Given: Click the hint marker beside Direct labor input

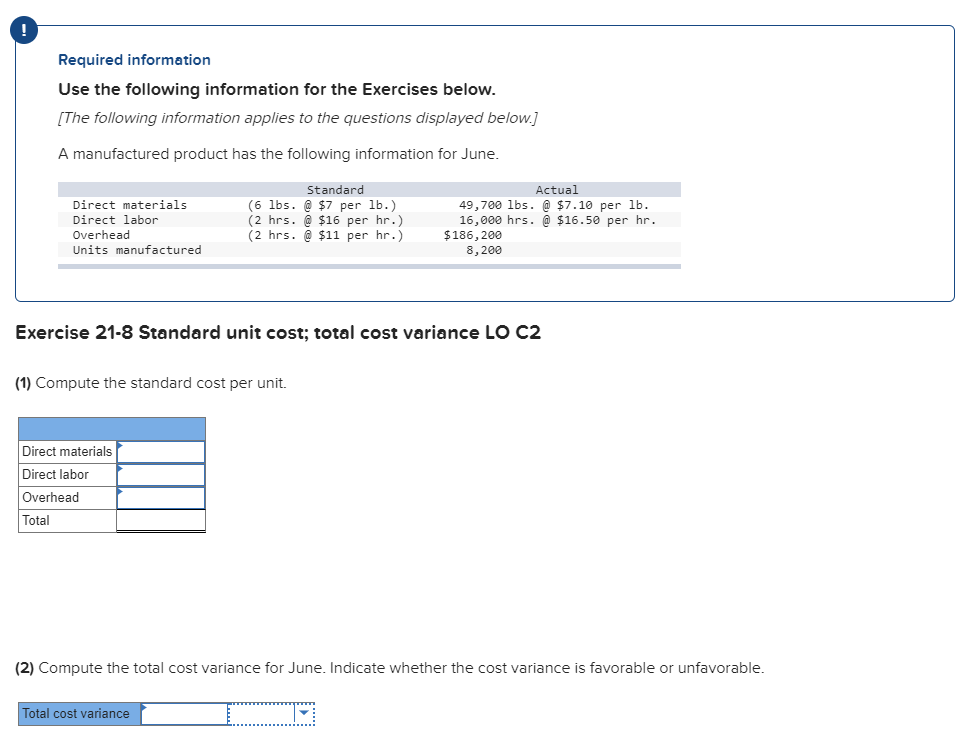Looking at the screenshot, I should click(x=119, y=467).
